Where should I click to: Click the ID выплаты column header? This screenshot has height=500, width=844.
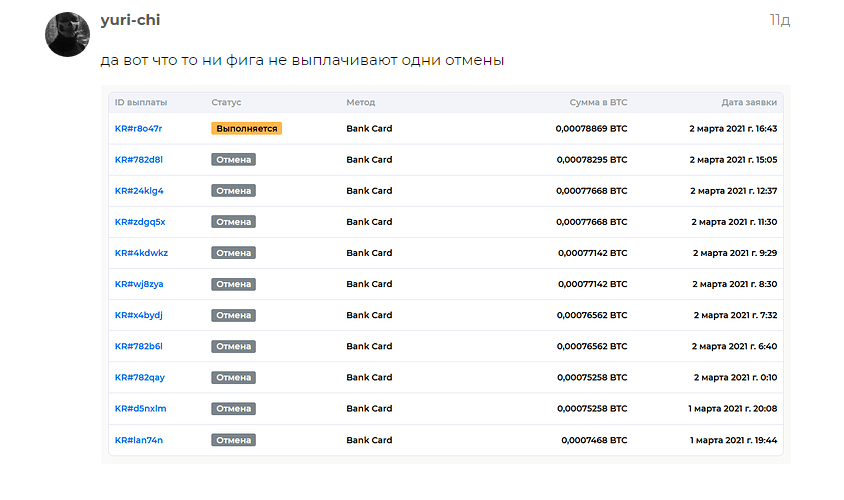coord(141,102)
